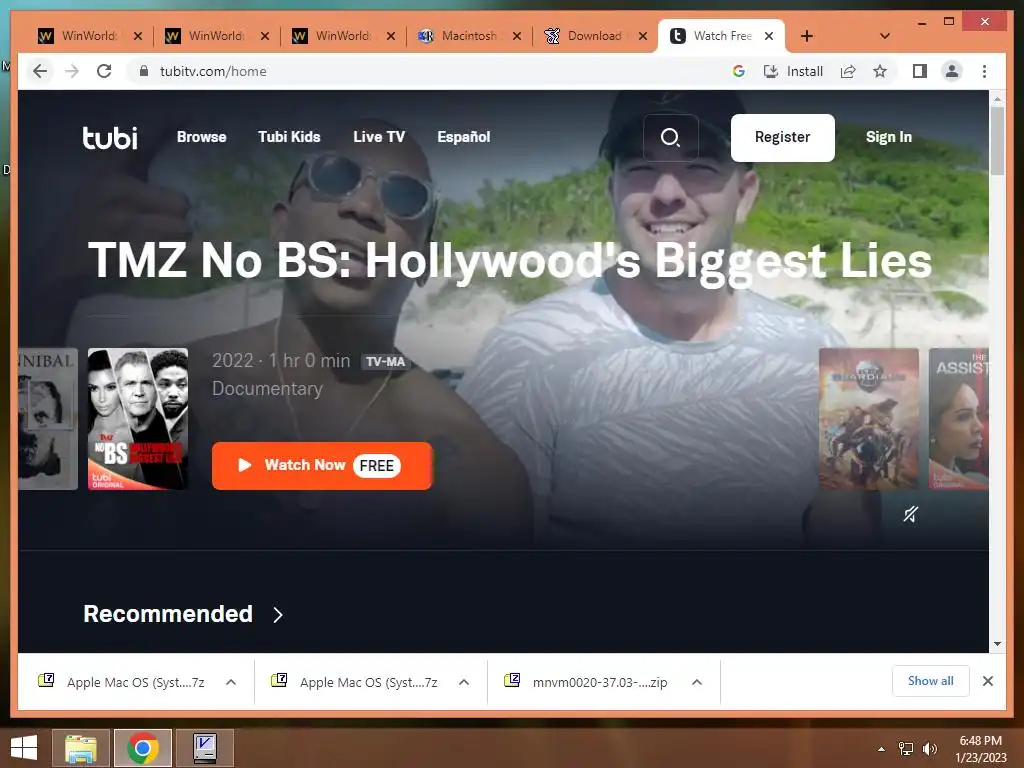
Task: Close the Macintosh tab
Action: (x=517, y=36)
